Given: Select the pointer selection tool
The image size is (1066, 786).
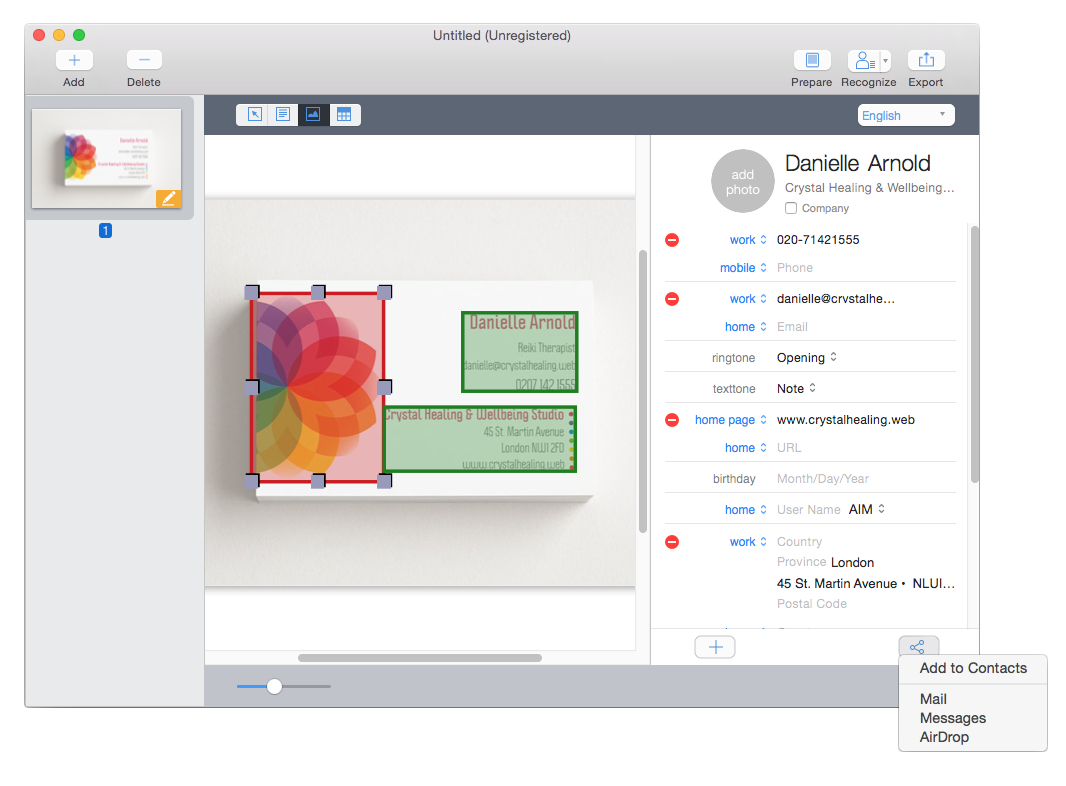Looking at the screenshot, I should pyautogui.click(x=254, y=115).
